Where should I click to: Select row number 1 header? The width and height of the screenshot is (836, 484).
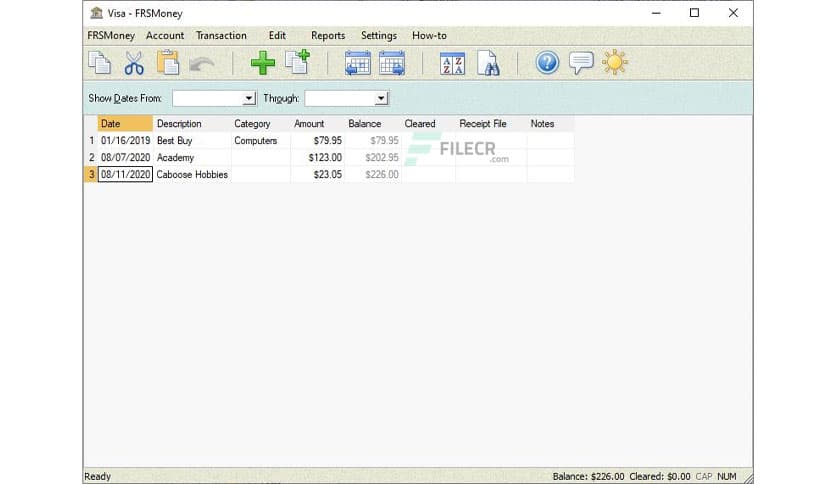(91, 141)
